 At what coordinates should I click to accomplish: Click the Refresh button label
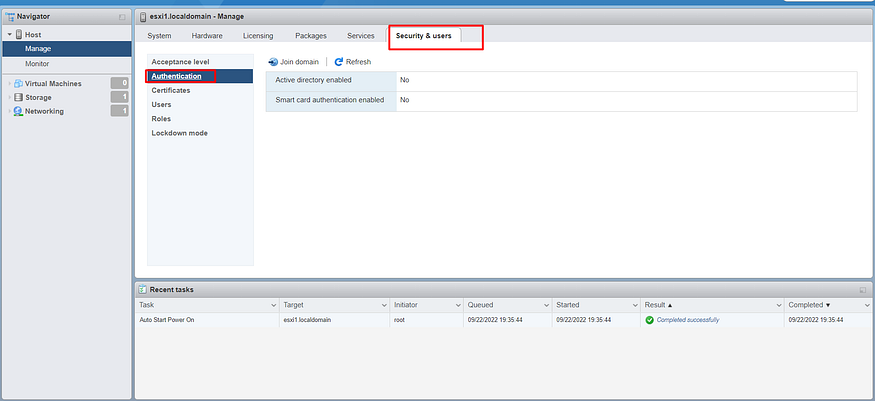pos(358,62)
